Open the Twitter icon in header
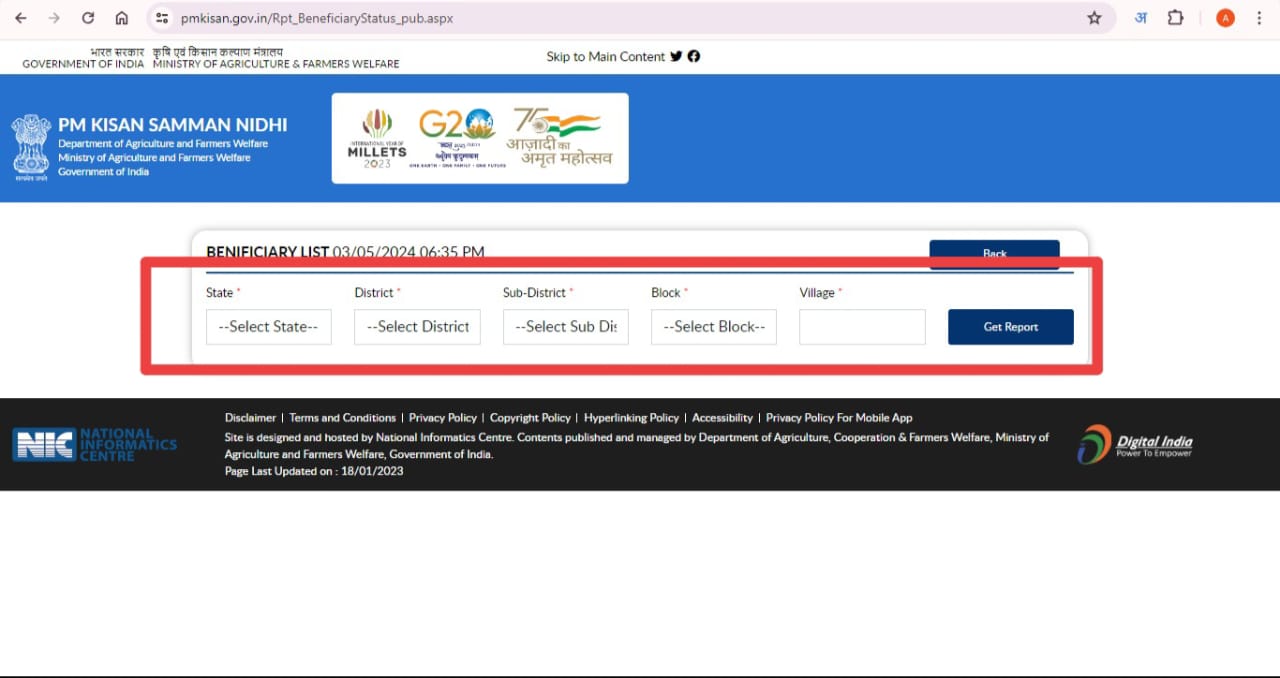Screen dimensions: 1280x678 coord(677,56)
